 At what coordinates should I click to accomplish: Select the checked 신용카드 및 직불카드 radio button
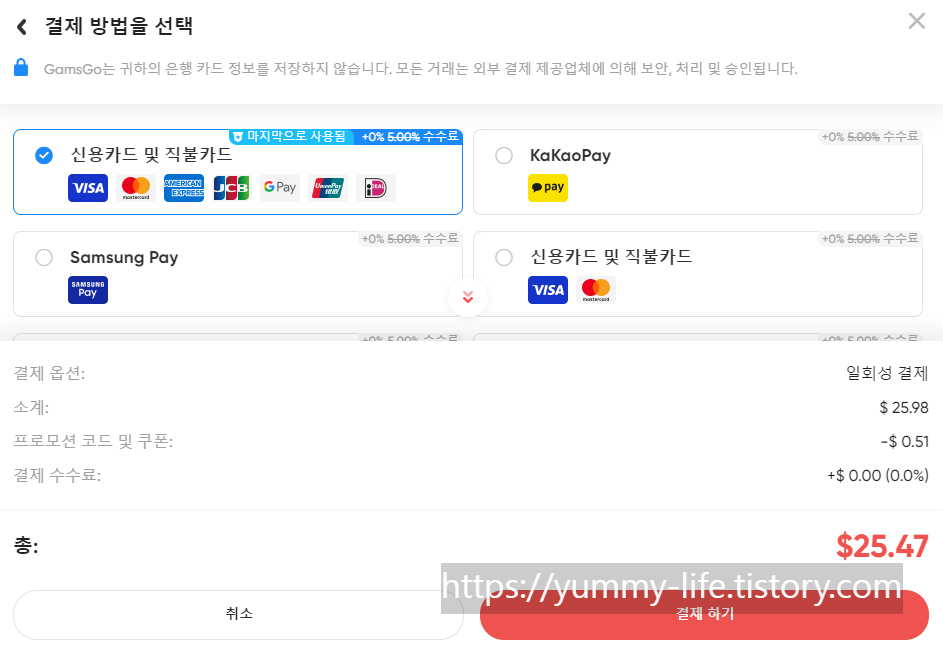point(44,155)
